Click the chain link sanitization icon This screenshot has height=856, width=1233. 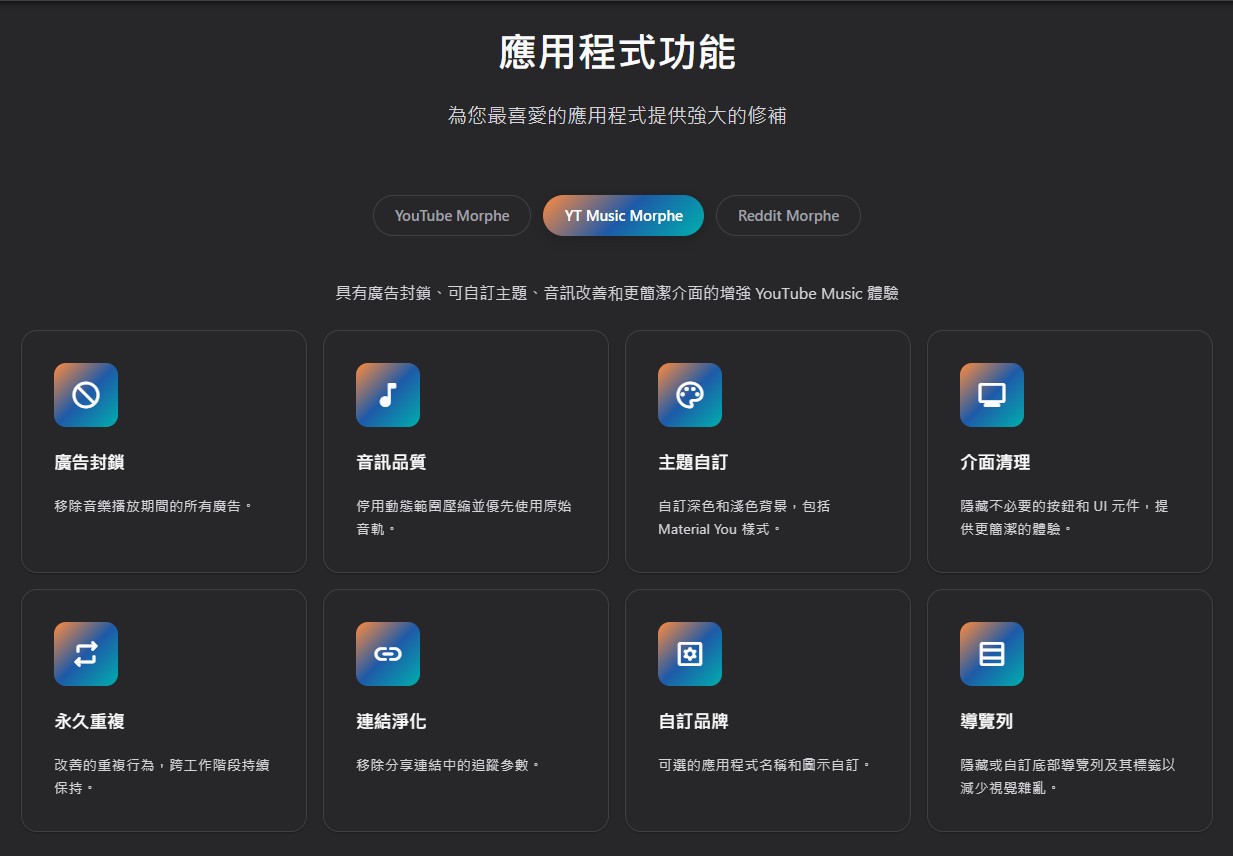388,654
